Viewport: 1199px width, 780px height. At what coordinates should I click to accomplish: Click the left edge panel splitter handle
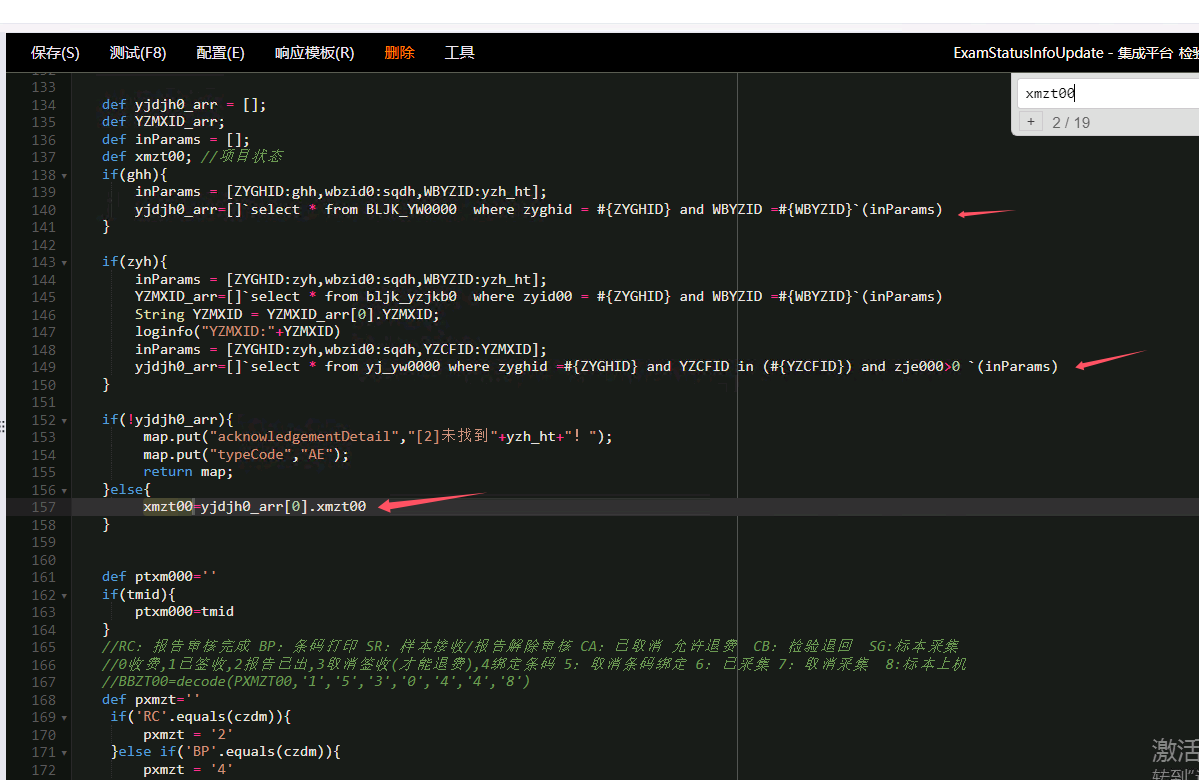tap(3, 426)
